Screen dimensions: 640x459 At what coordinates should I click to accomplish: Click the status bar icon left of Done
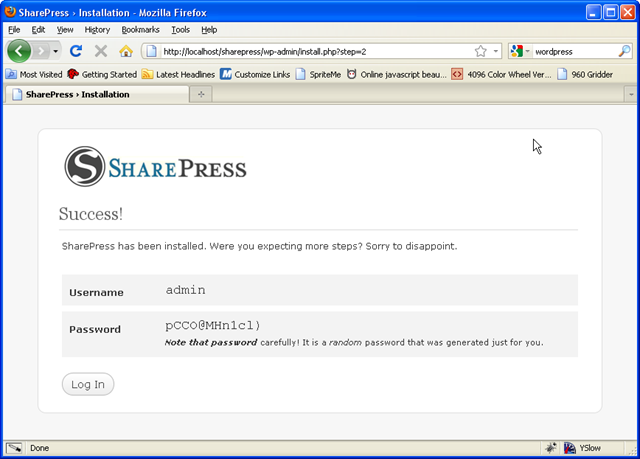pos(14,448)
